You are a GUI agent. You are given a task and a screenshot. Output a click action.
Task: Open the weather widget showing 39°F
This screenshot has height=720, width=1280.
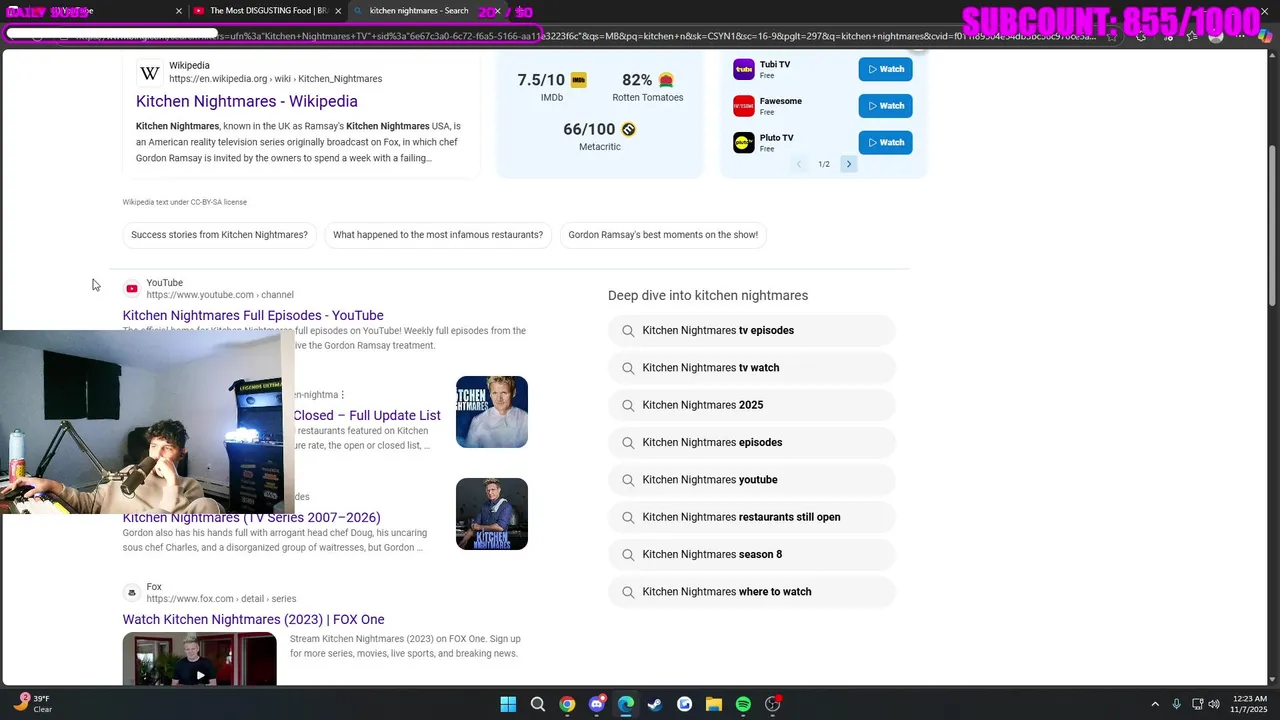pos(32,704)
